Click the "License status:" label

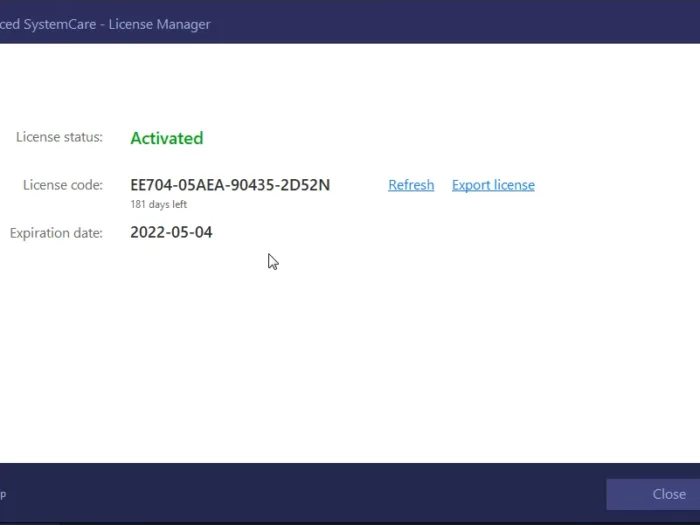click(x=59, y=137)
